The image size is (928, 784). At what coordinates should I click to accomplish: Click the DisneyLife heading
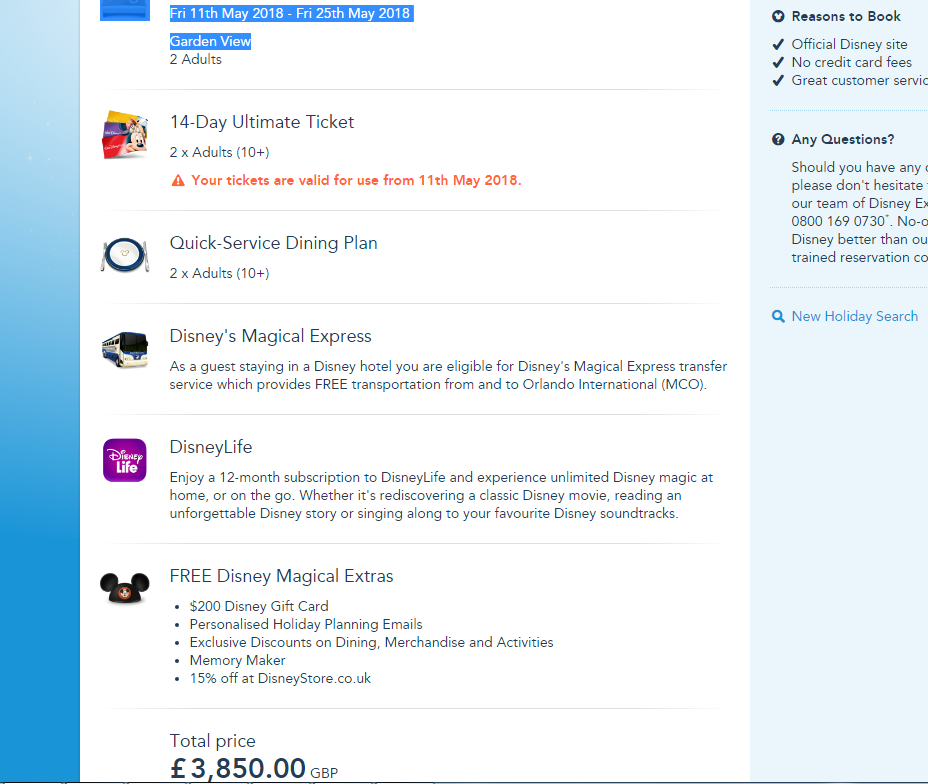click(x=211, y=447)
